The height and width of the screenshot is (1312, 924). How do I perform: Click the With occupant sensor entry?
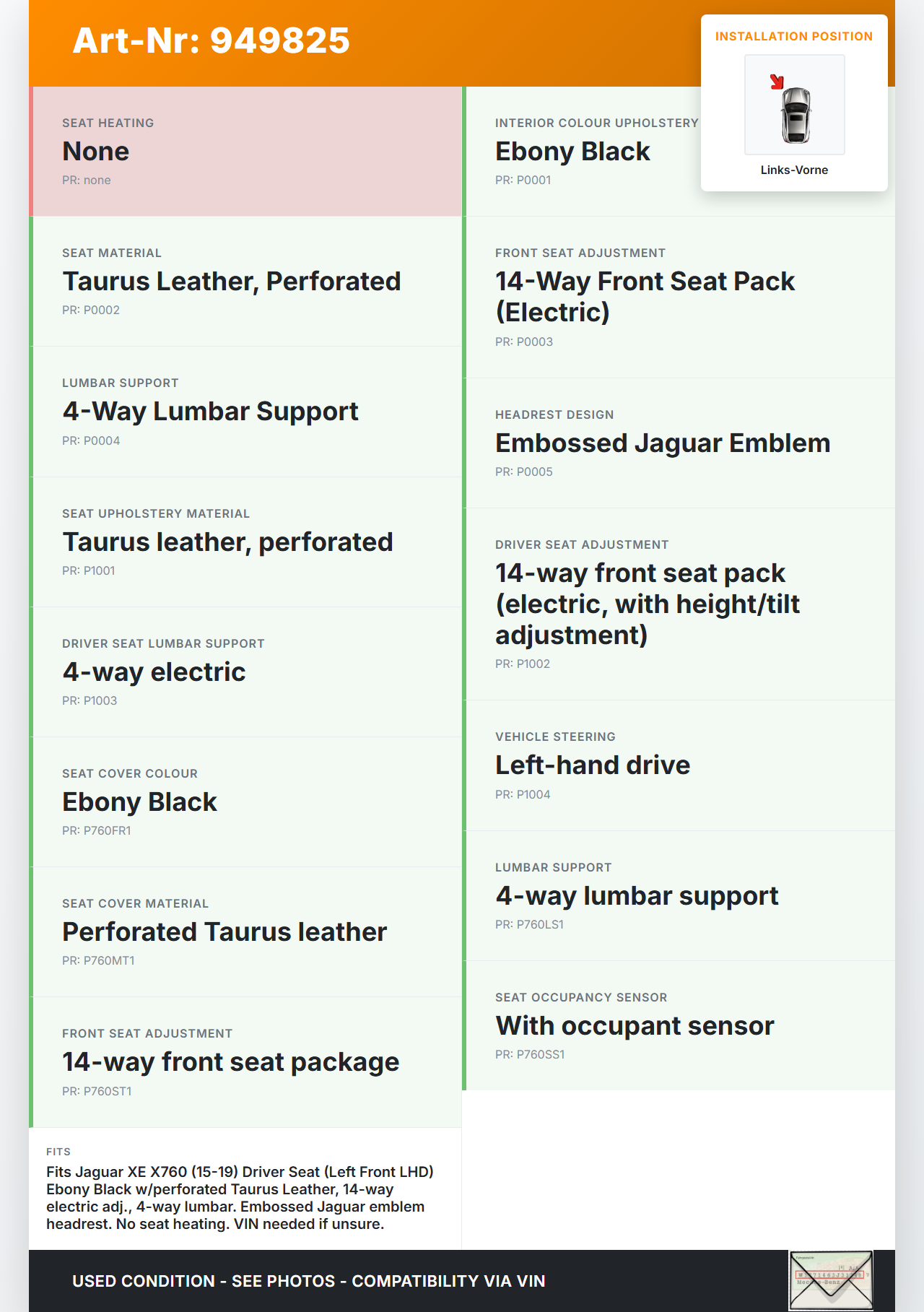[x=634, y=1026]
